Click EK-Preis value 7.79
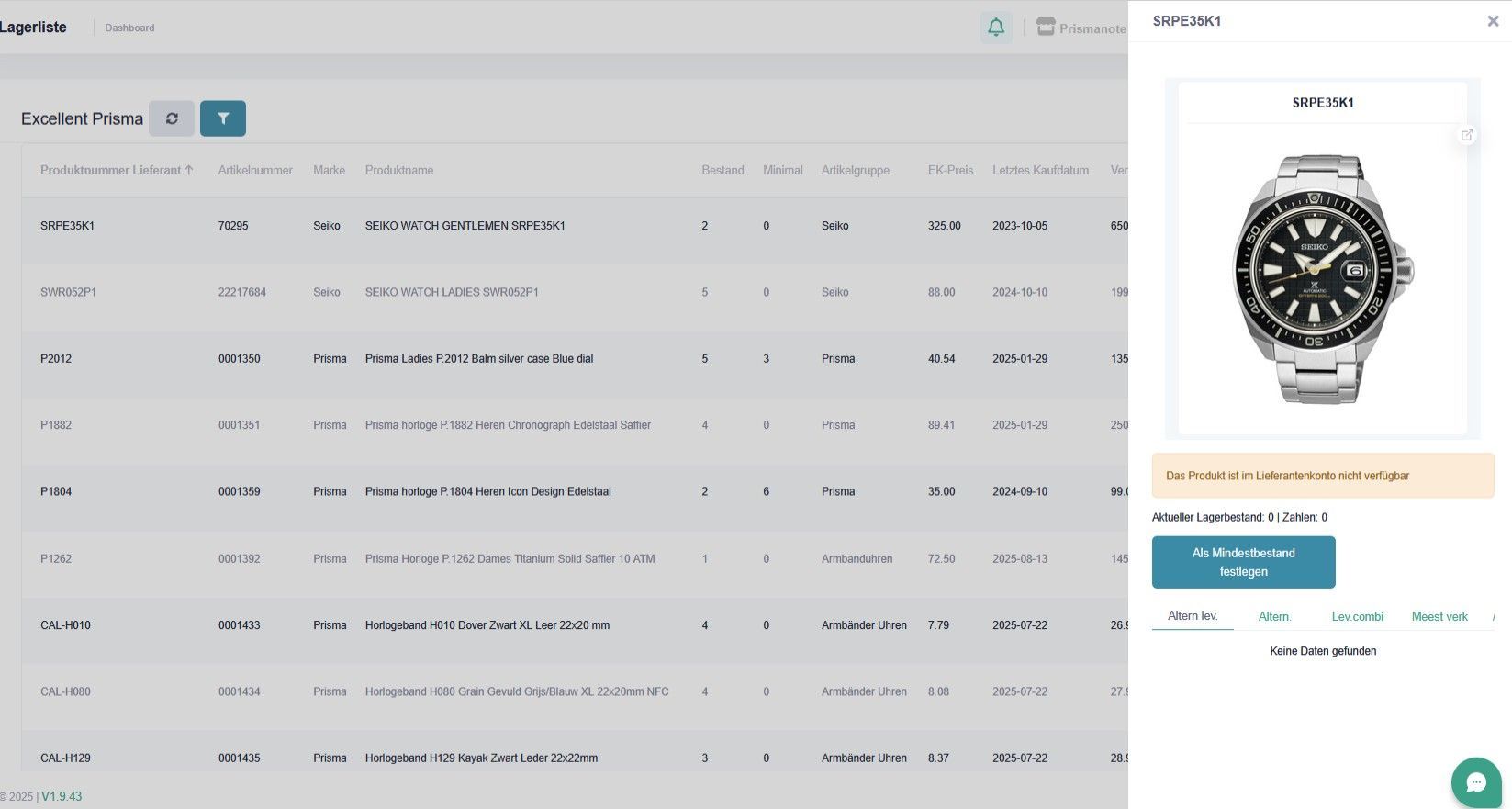1512x809 pixels. point(938,625)
